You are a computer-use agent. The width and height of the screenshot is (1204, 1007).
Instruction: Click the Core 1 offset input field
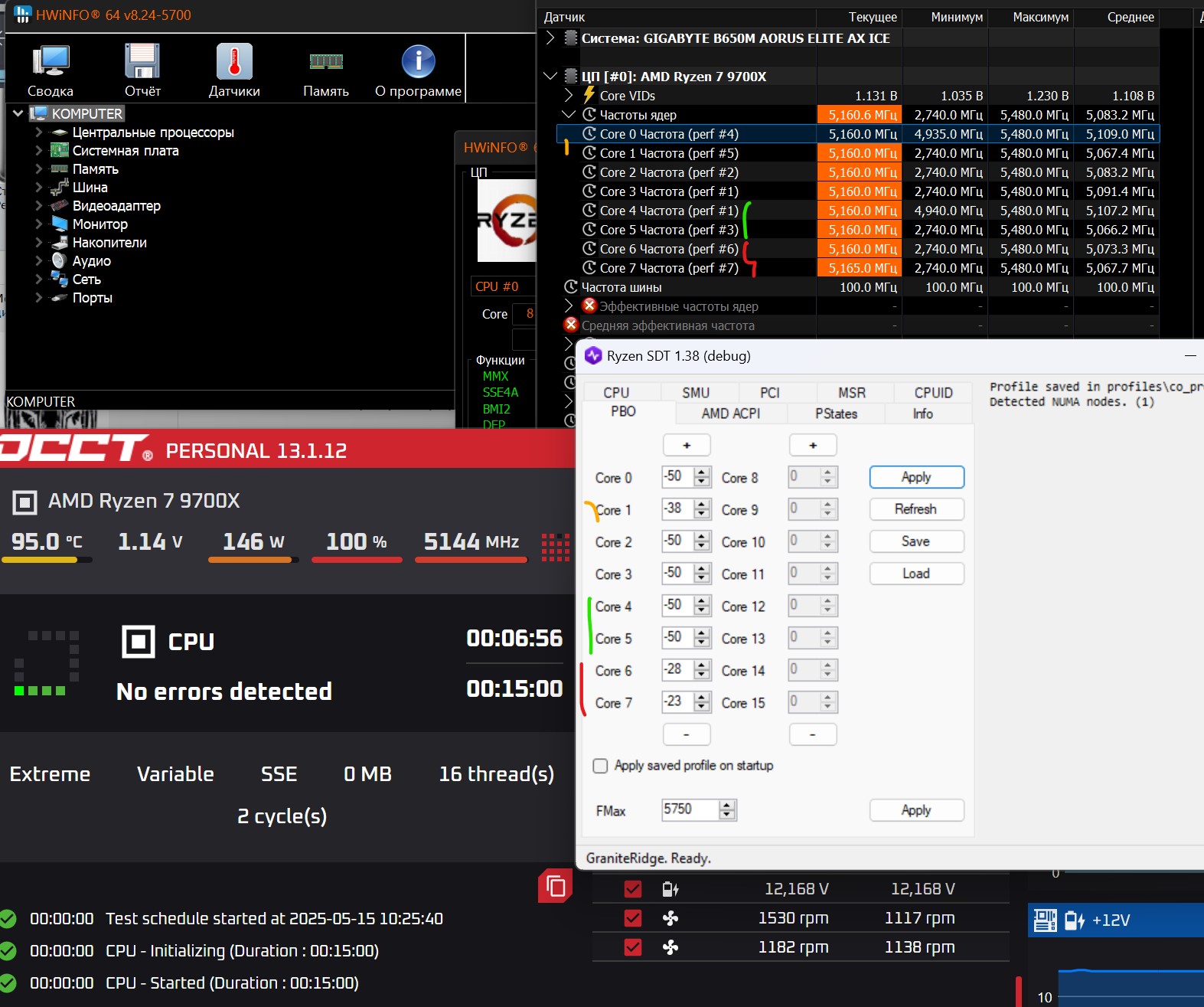[x=678, y=508]
